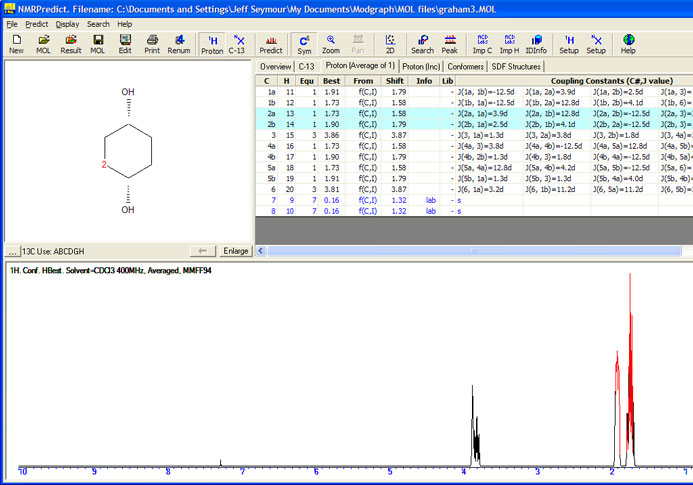693x485 pixels.
Task: Toggle the C-13 spectrum mode button
Action: point(238,43)
